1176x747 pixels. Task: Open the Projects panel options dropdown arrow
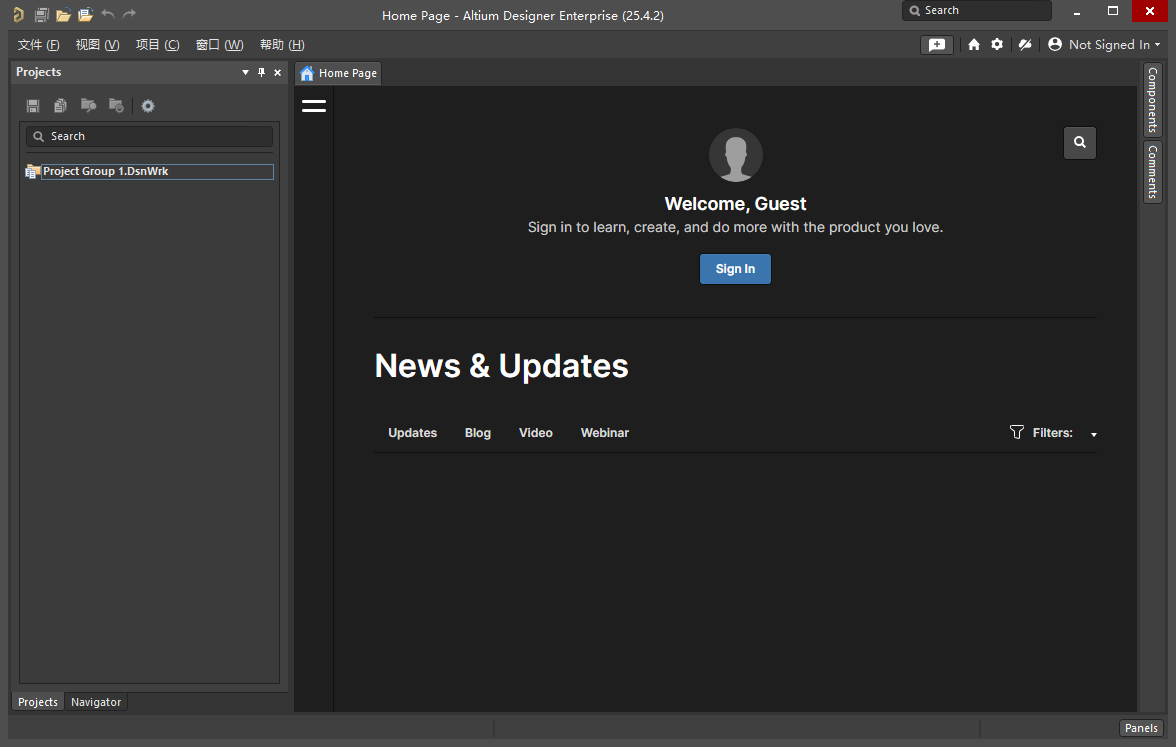pyautogui.click(x=245, y=72)
